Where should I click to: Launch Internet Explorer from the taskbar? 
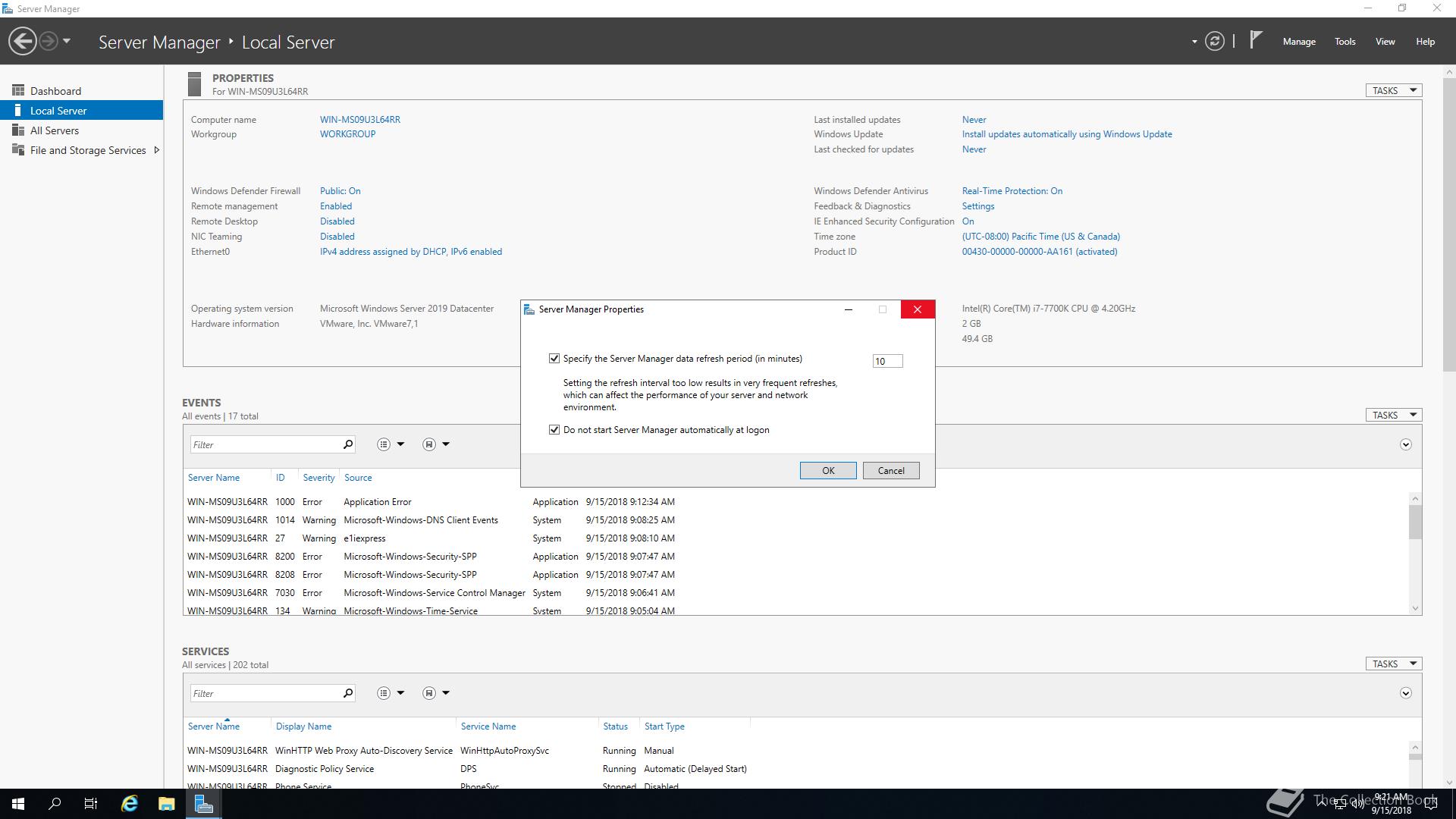click(130, 804)
